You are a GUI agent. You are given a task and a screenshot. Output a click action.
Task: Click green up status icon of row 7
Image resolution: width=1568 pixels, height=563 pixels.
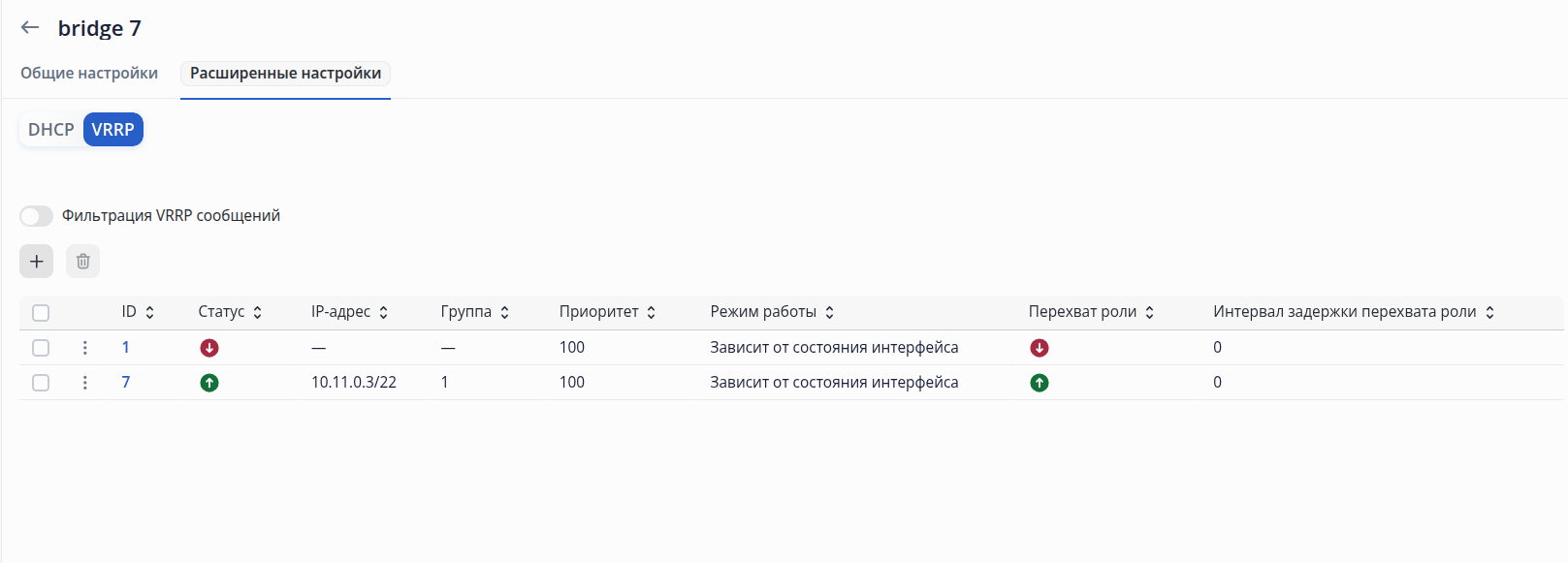tap(209, 383)
